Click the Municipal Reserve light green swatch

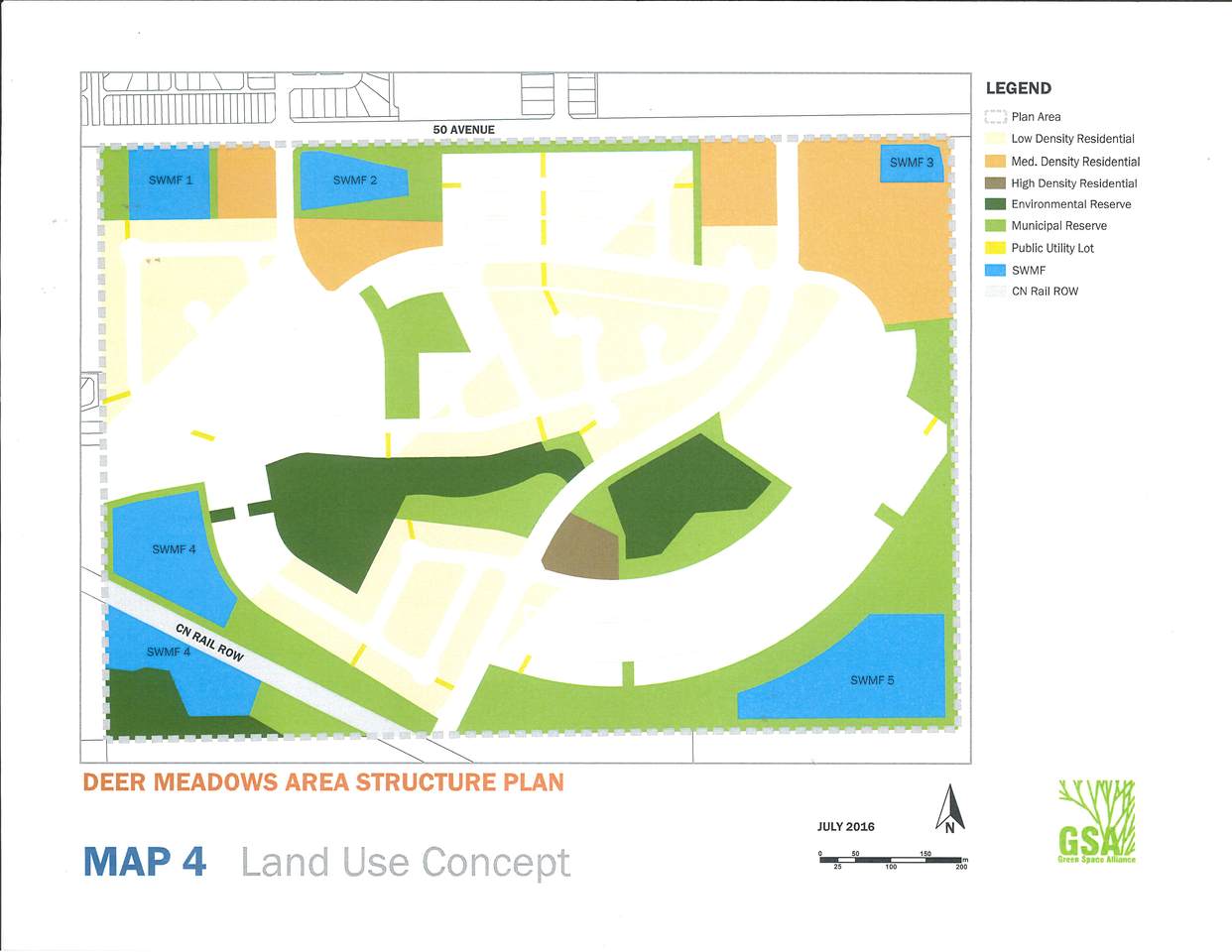click(x=995, y=226)
